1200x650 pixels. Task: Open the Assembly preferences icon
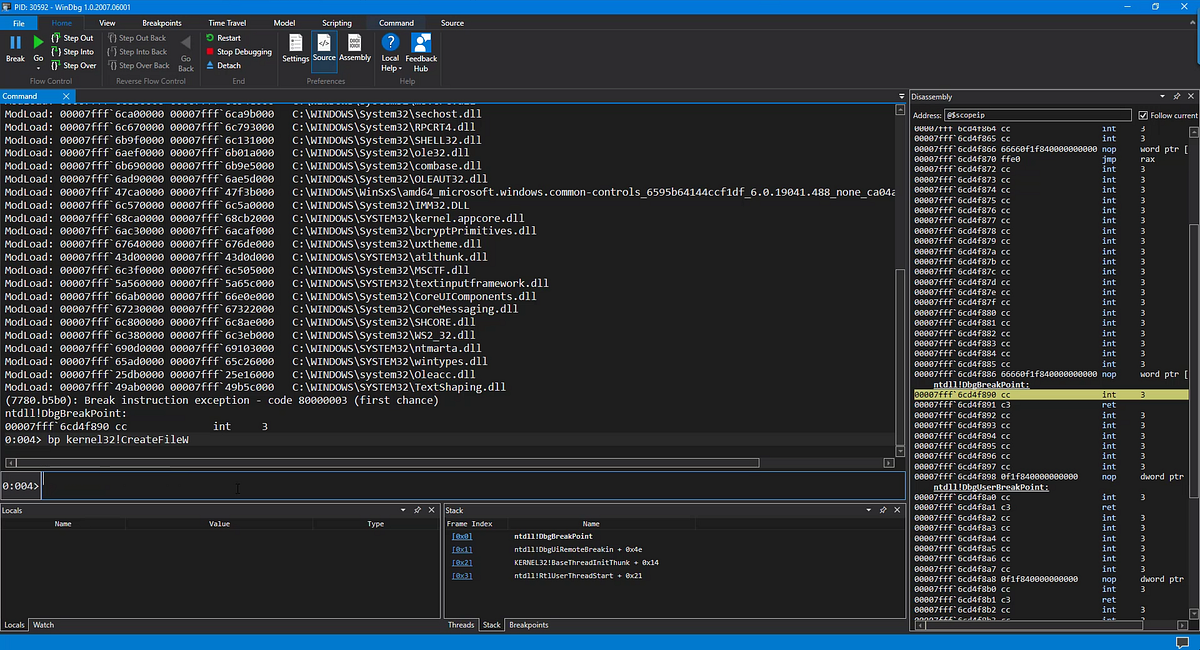pos(355,44)
